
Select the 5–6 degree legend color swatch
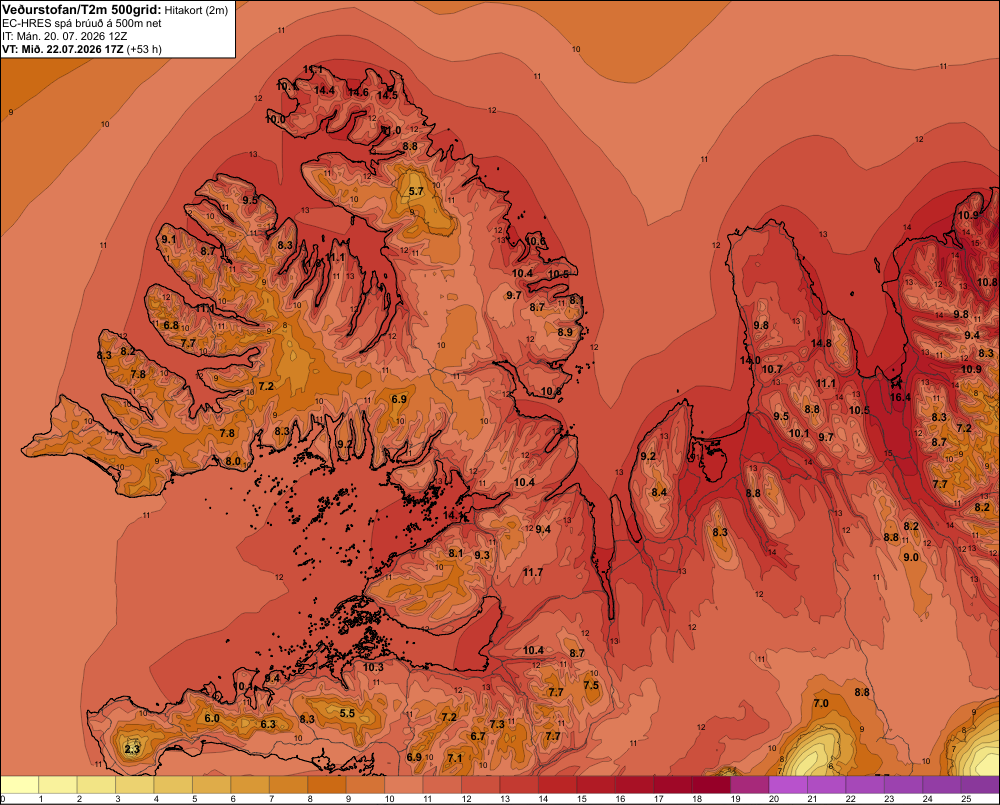tap(212, 785)
